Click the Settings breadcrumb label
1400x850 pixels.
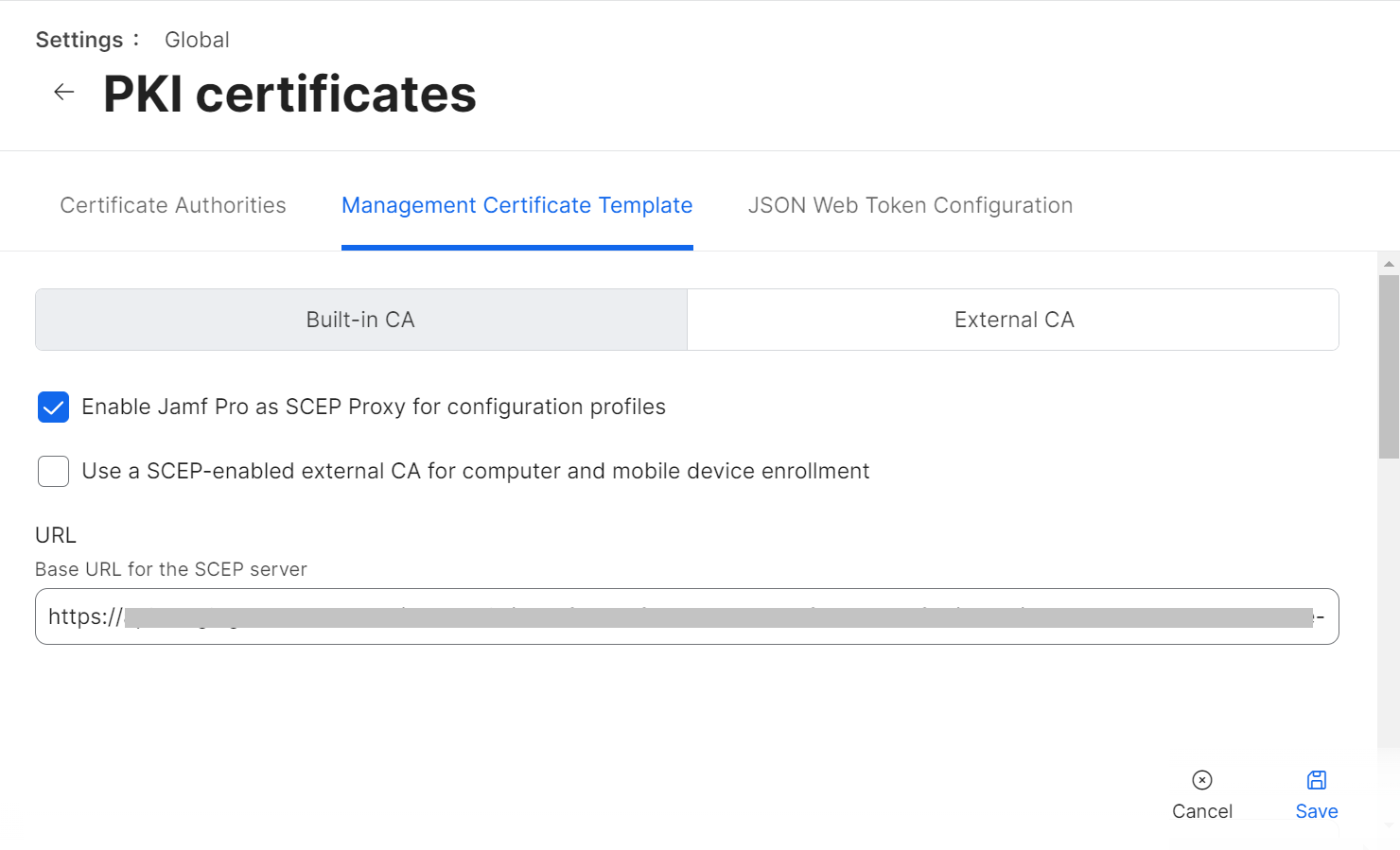coord(79,40)
